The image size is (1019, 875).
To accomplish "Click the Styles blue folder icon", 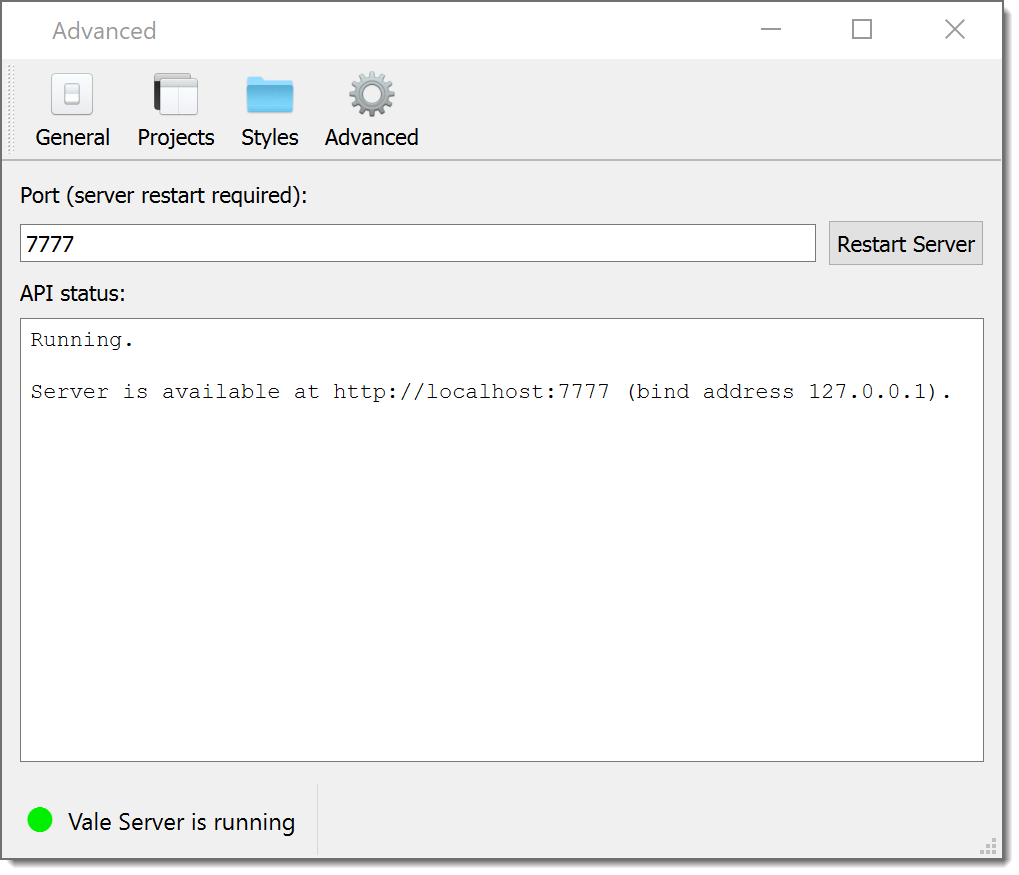I will 270,95.
